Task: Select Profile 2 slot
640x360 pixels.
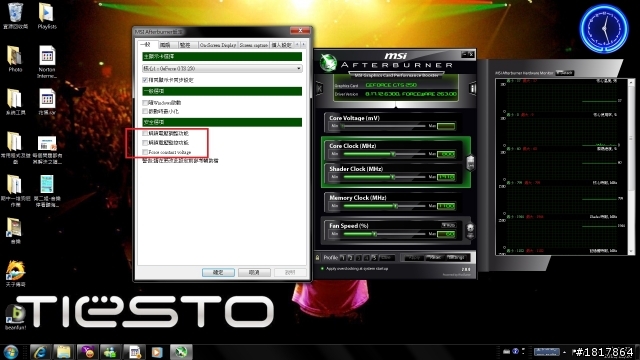Action: tap(351, 258)
